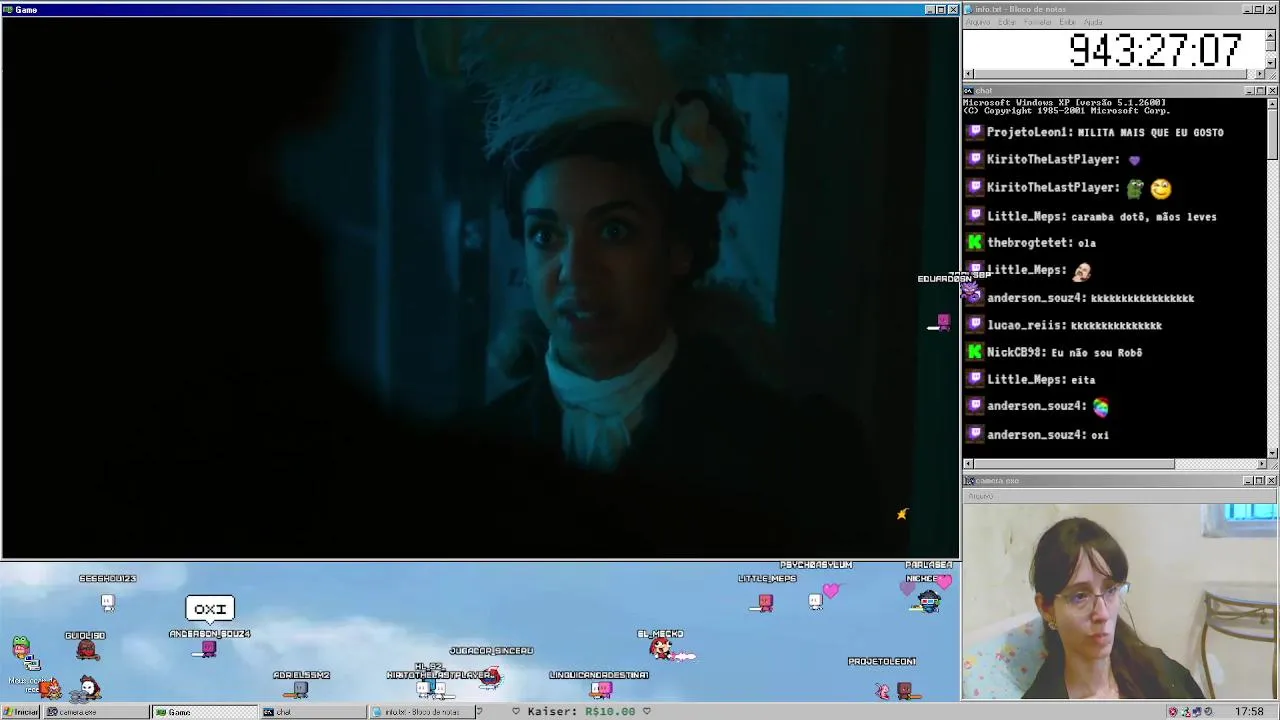Image resolution: width=1280 pixels, height=720 pixels.
Task: Click the console icon in chat title bar
Action: coord(969,90)
